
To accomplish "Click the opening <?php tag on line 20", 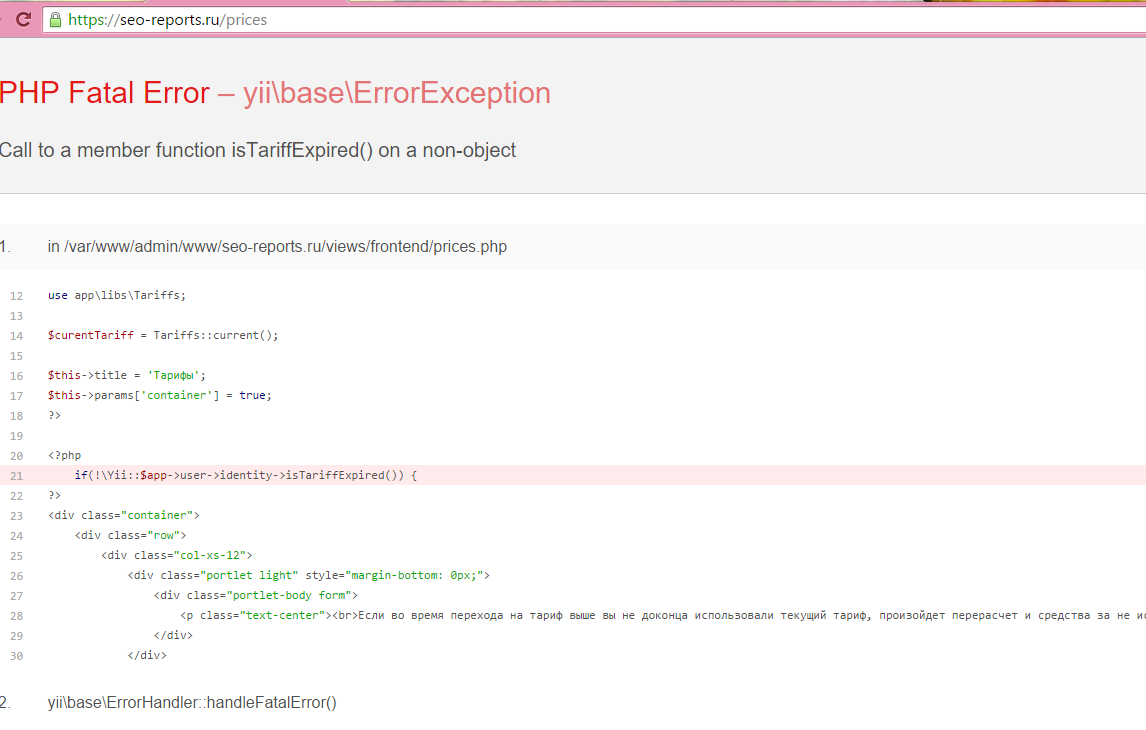I will pos(64,455).
